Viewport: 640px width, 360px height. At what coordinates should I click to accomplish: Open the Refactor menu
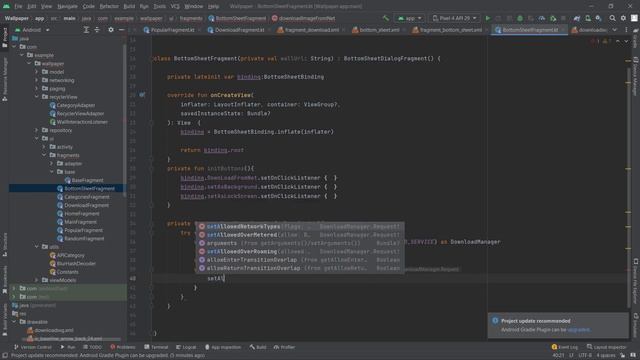click(x=109, y=6)
